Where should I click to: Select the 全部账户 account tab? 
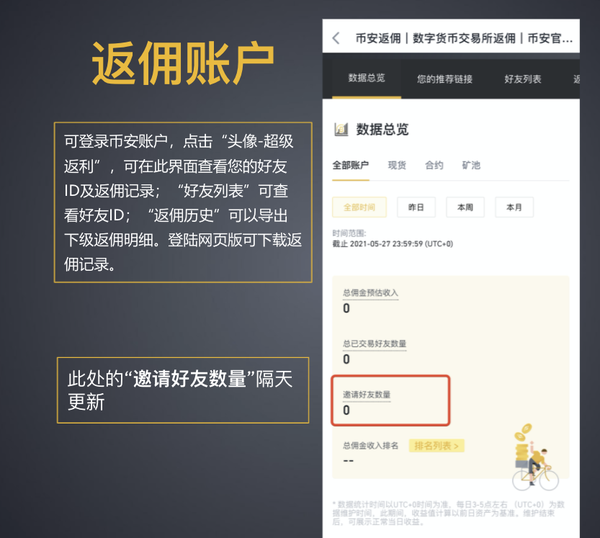point(351,165)
